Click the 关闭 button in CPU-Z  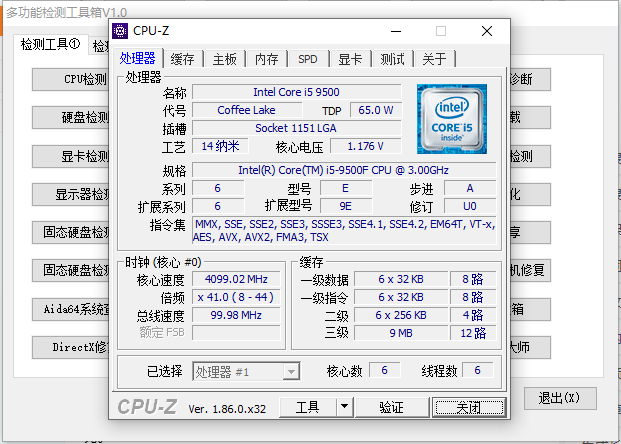[469, 407]
